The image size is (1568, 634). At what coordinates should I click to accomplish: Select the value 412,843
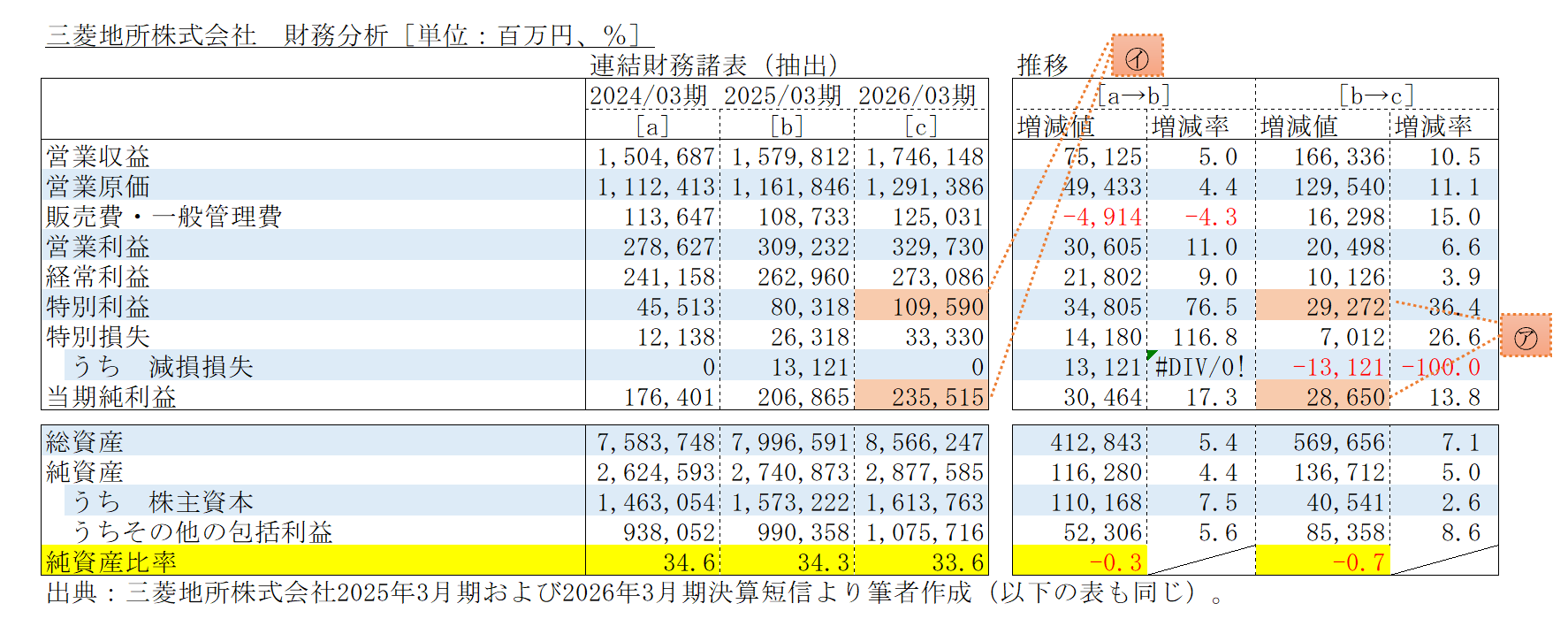1097,442
